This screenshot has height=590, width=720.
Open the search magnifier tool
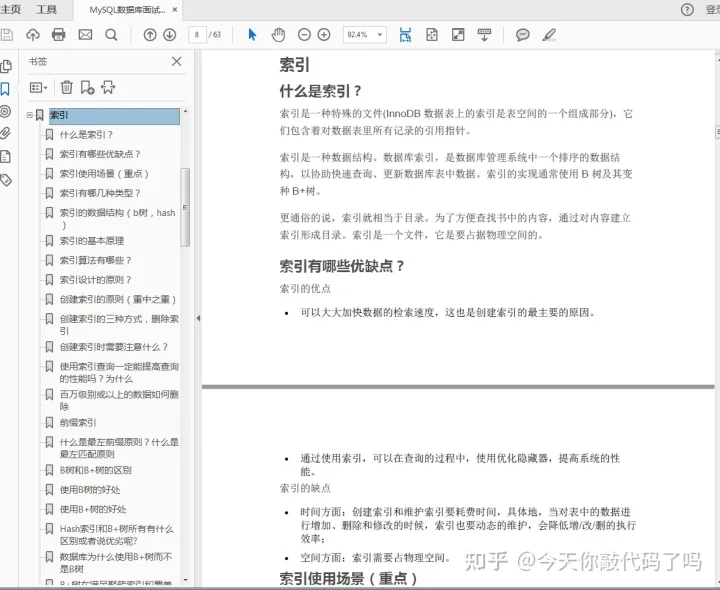pyautogui.click(x=111, y=34)
